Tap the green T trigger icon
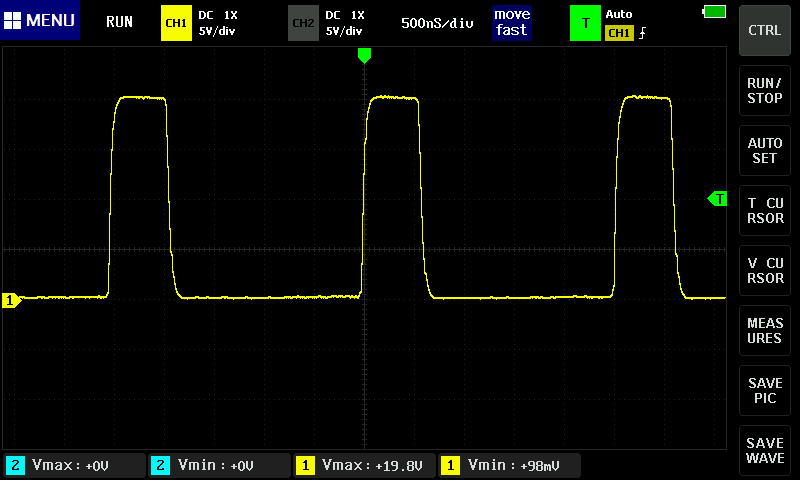 [x=584, y=22]
